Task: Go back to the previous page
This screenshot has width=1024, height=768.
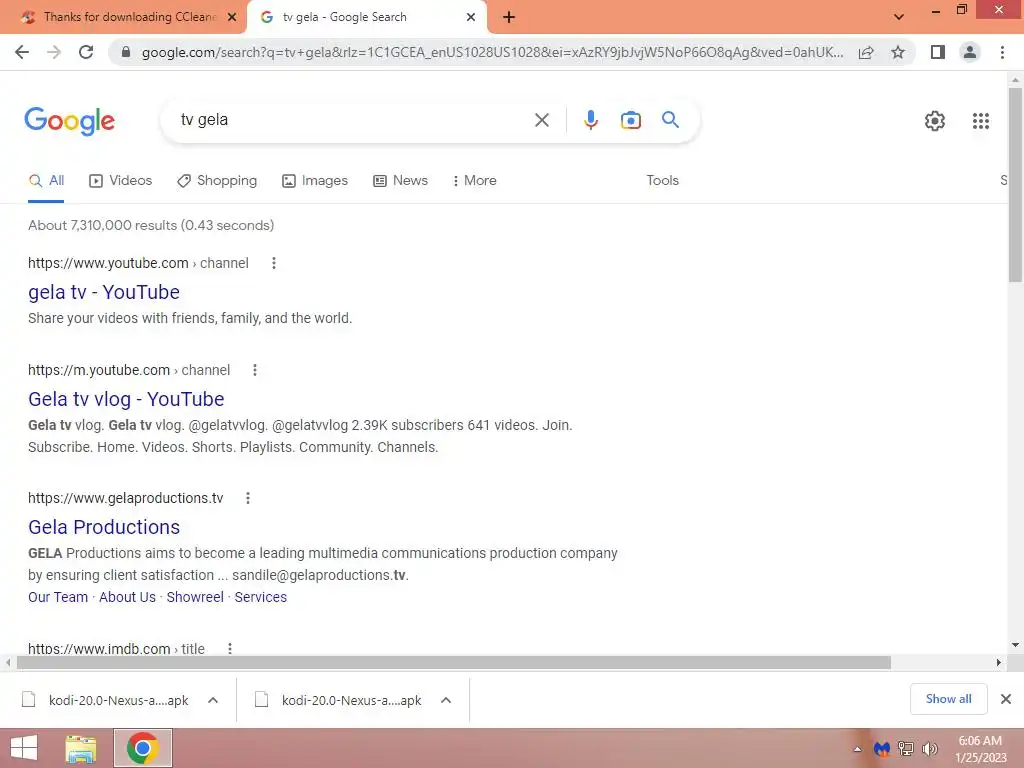Action: point(22,52)
